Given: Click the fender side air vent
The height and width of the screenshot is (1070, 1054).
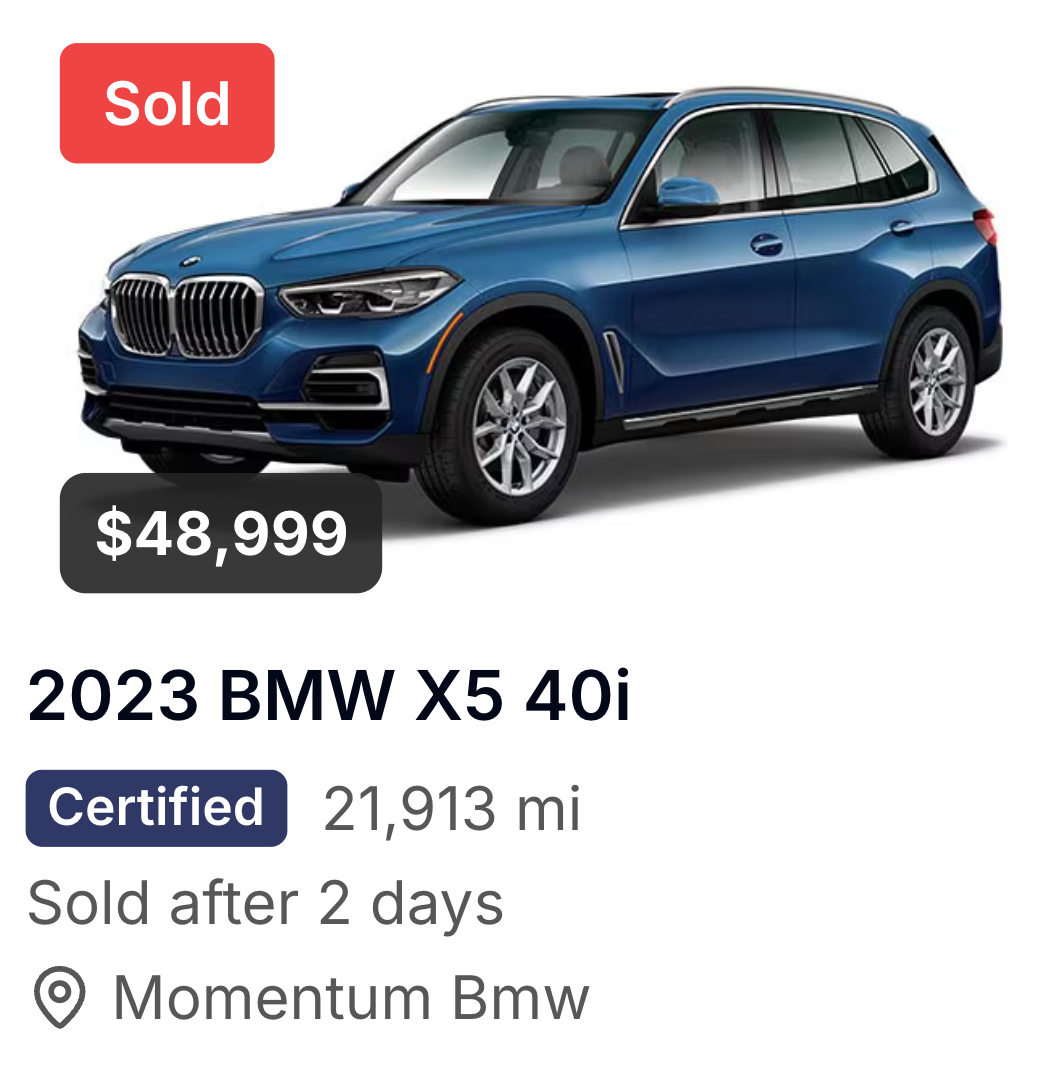Looking at the screenshot, I should click(x=613, y=361).
